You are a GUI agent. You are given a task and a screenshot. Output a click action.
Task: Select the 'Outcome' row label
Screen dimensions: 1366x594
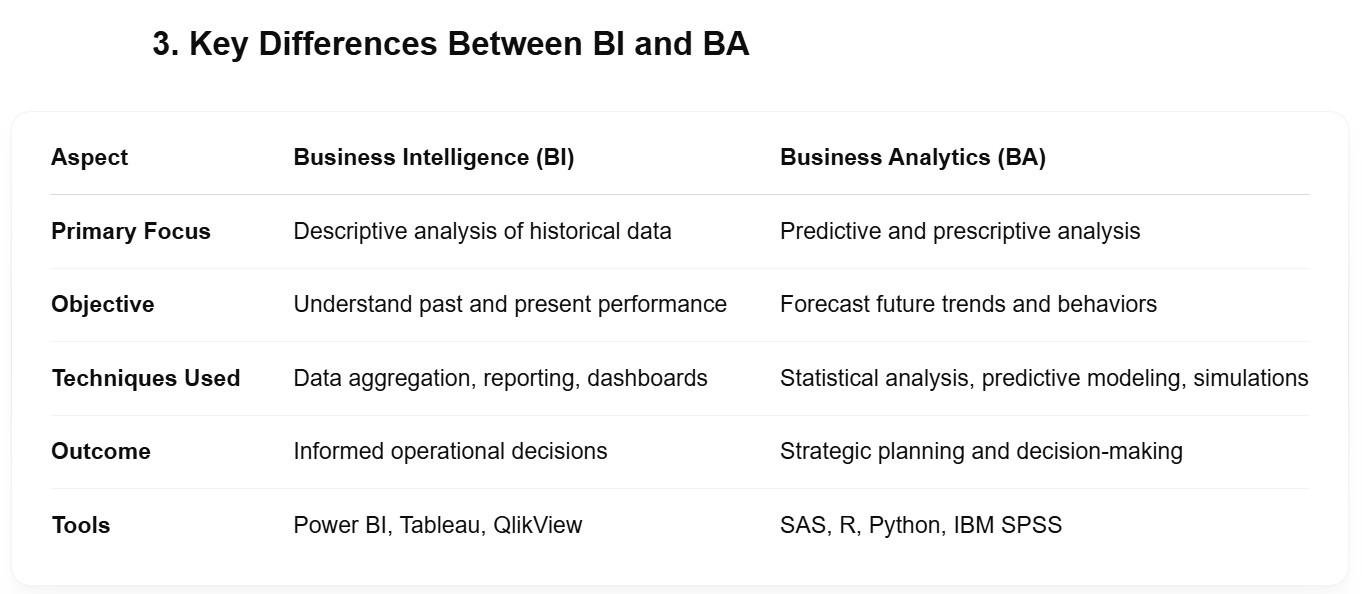click(101, 451)
